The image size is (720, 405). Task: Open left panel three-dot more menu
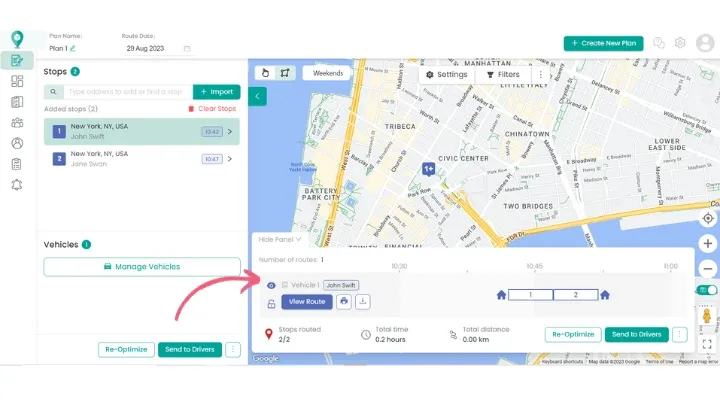(233, 349)
